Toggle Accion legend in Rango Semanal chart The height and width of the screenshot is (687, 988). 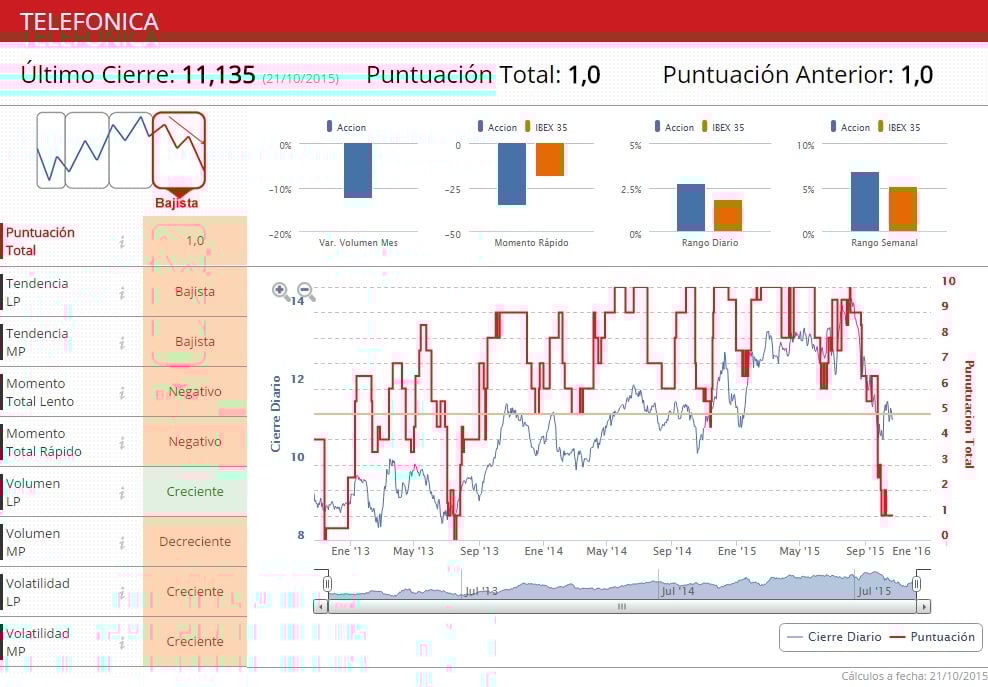click(850, 127)
